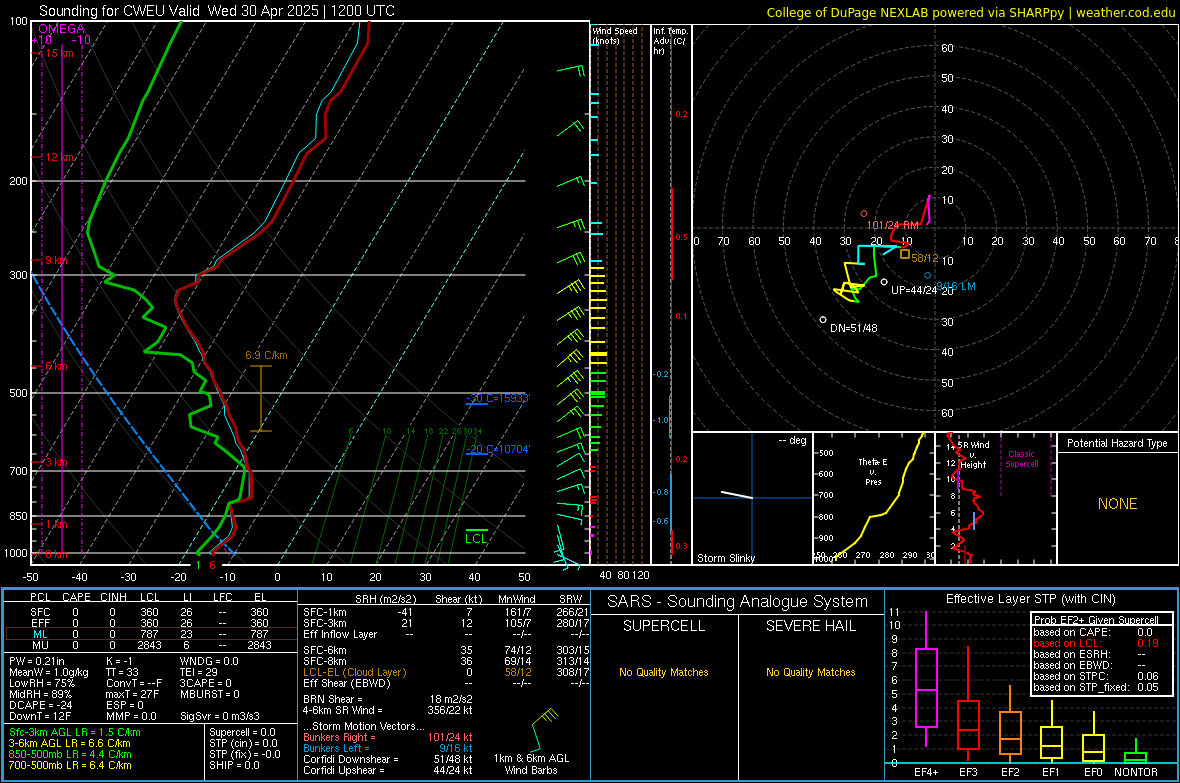The height and width of the screenshot is (783, 1180).
Task: Click the SHIP = 0.0 value
Action: [x=234, y=766]
